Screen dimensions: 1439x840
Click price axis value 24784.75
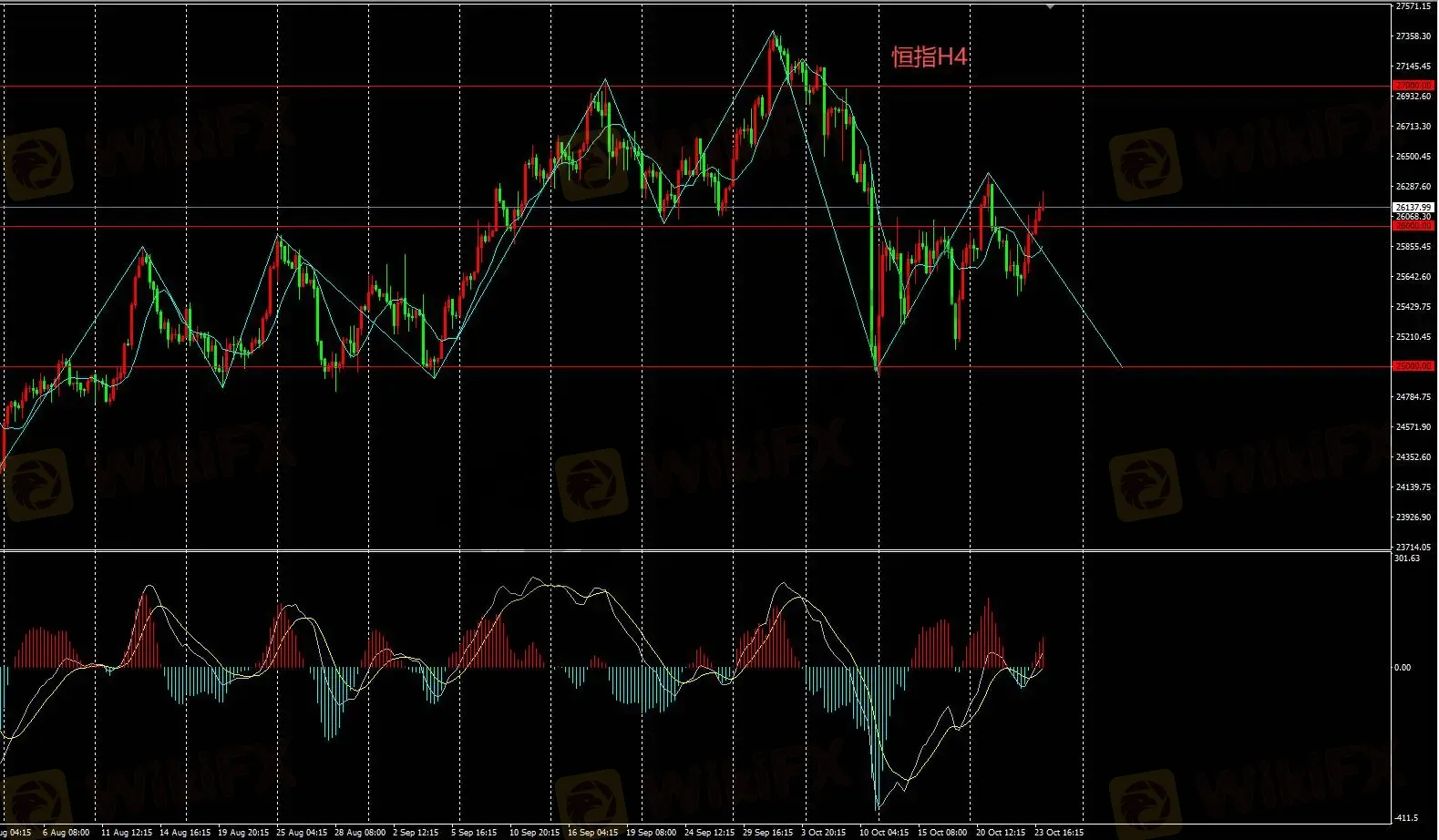(x=1413, y=397)
